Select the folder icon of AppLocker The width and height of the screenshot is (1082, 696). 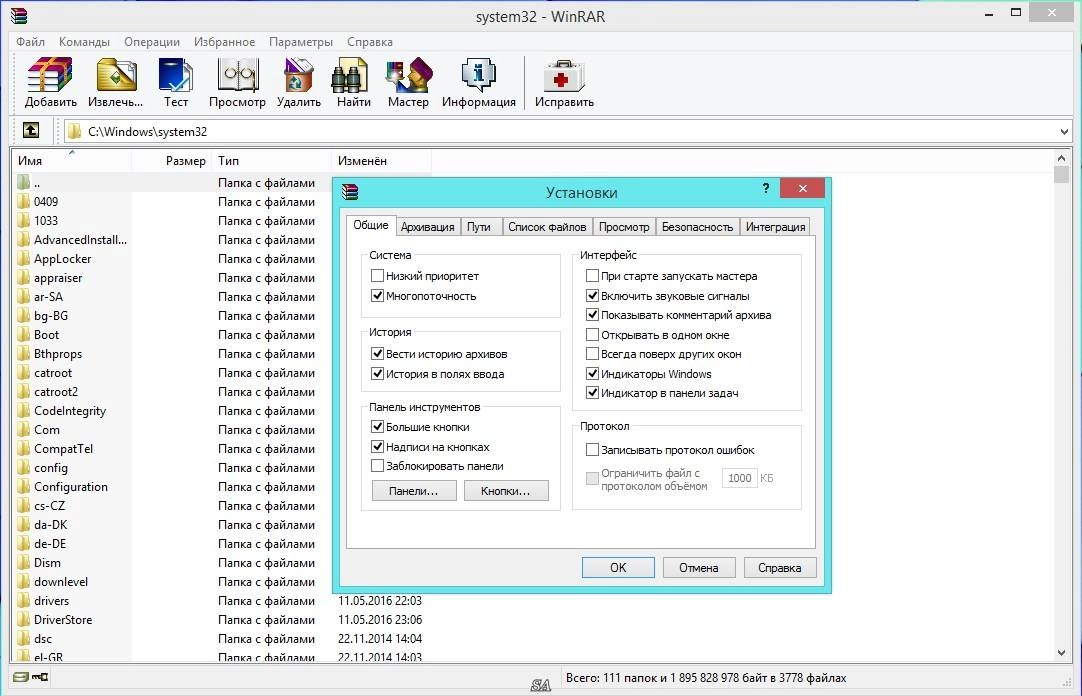tap(24, 259)
